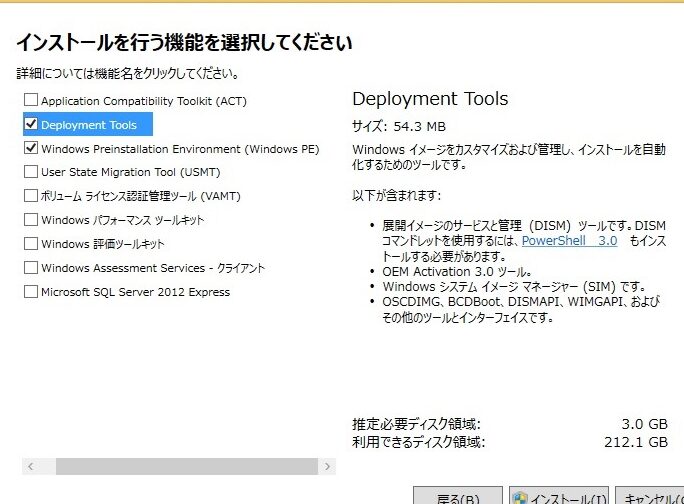Screen dimensions: 684x504
Task: Click the インストール(I) install button
Action: tap(560, 496)
